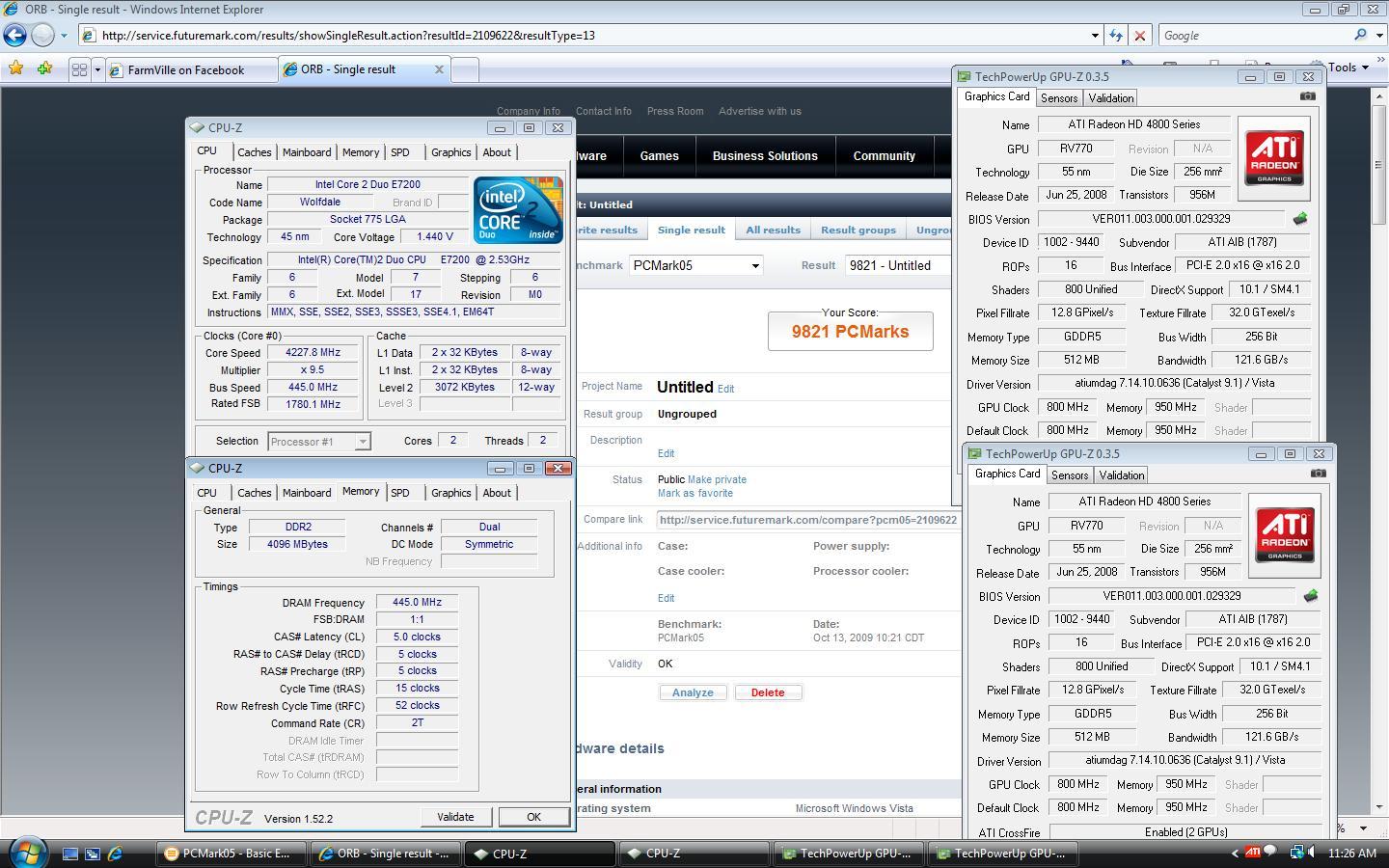Click the ATI Radeon logo in upper GPU-Z window
Image resolution: width=1389 pixels, height=868 pixels.
click(1273, 158)
